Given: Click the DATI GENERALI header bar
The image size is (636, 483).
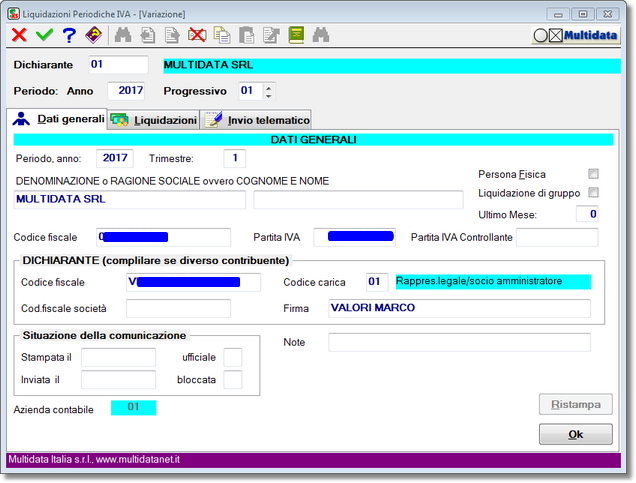Looking at the screenshot, I should pyautogui.click(x=314, y=140).
